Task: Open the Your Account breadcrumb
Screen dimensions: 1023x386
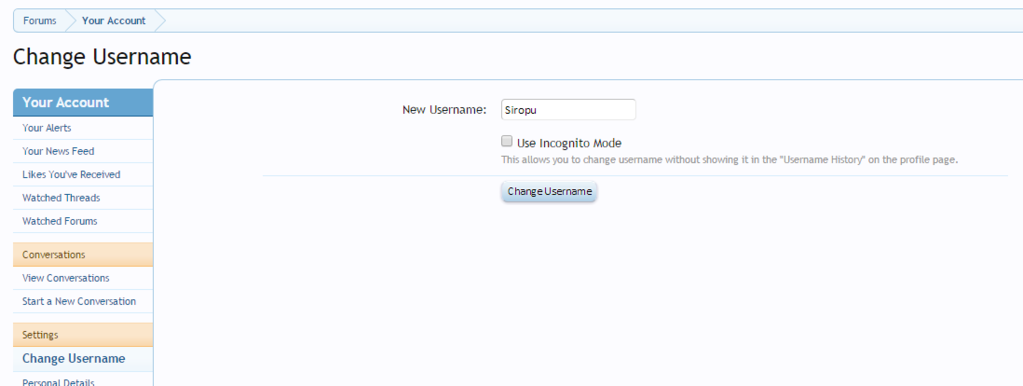Action: [114, 21]
